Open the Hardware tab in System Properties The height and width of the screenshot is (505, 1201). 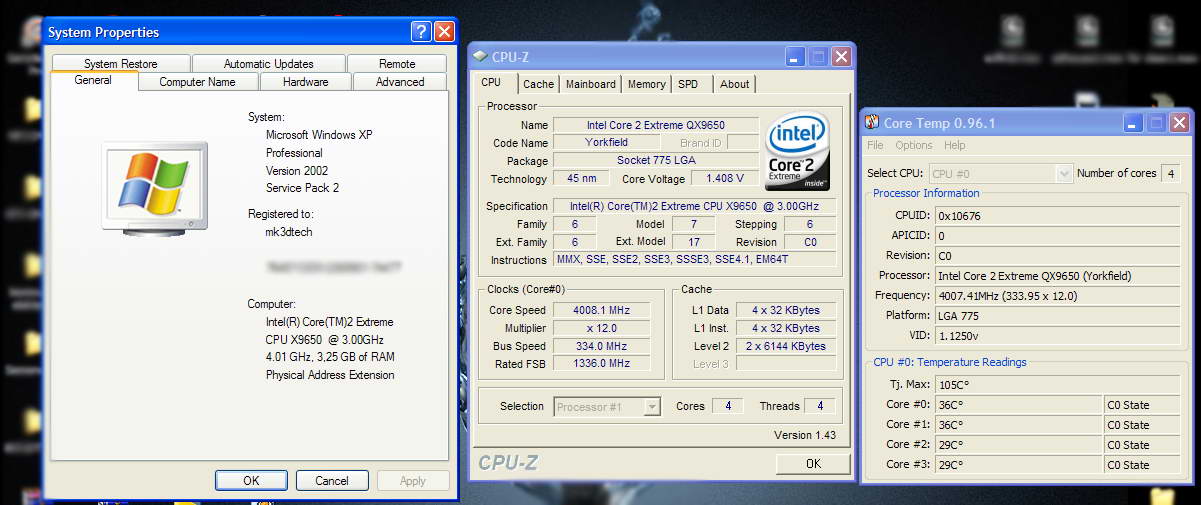[x=305, y=82]
